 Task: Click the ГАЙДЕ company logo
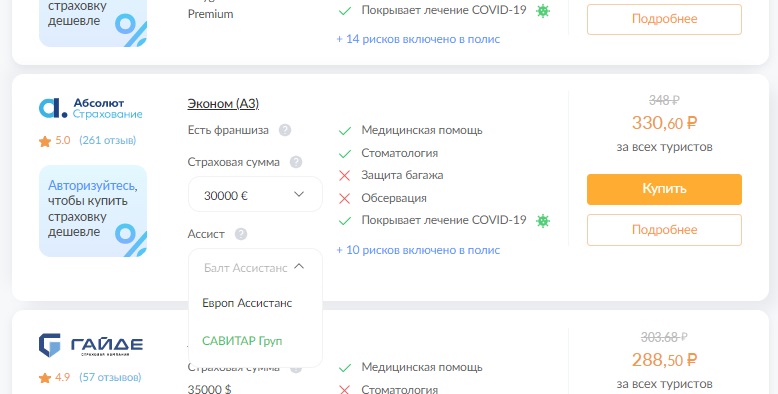(91, 345)
